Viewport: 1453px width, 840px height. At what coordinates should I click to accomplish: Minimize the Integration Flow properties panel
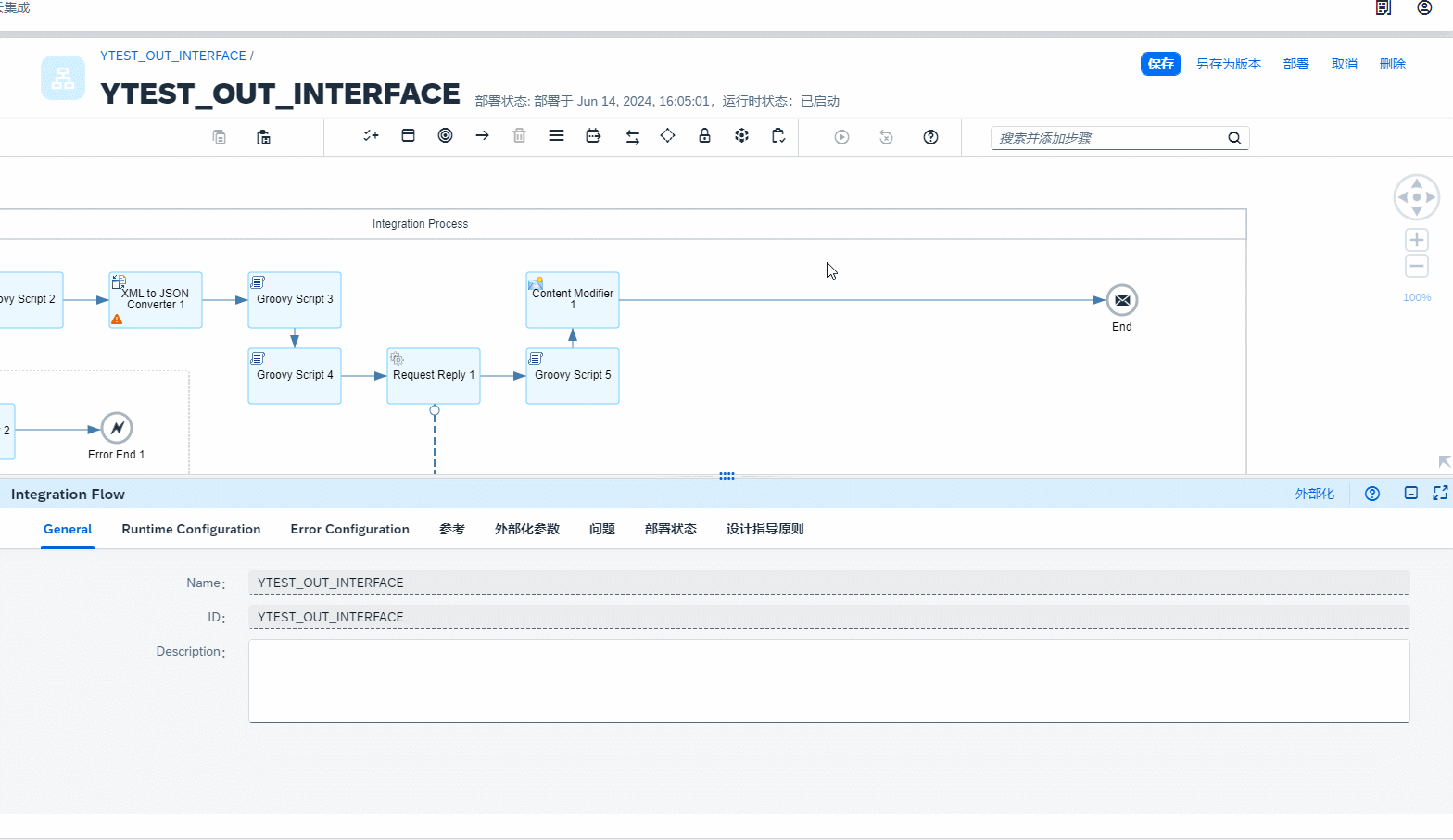1410,494
